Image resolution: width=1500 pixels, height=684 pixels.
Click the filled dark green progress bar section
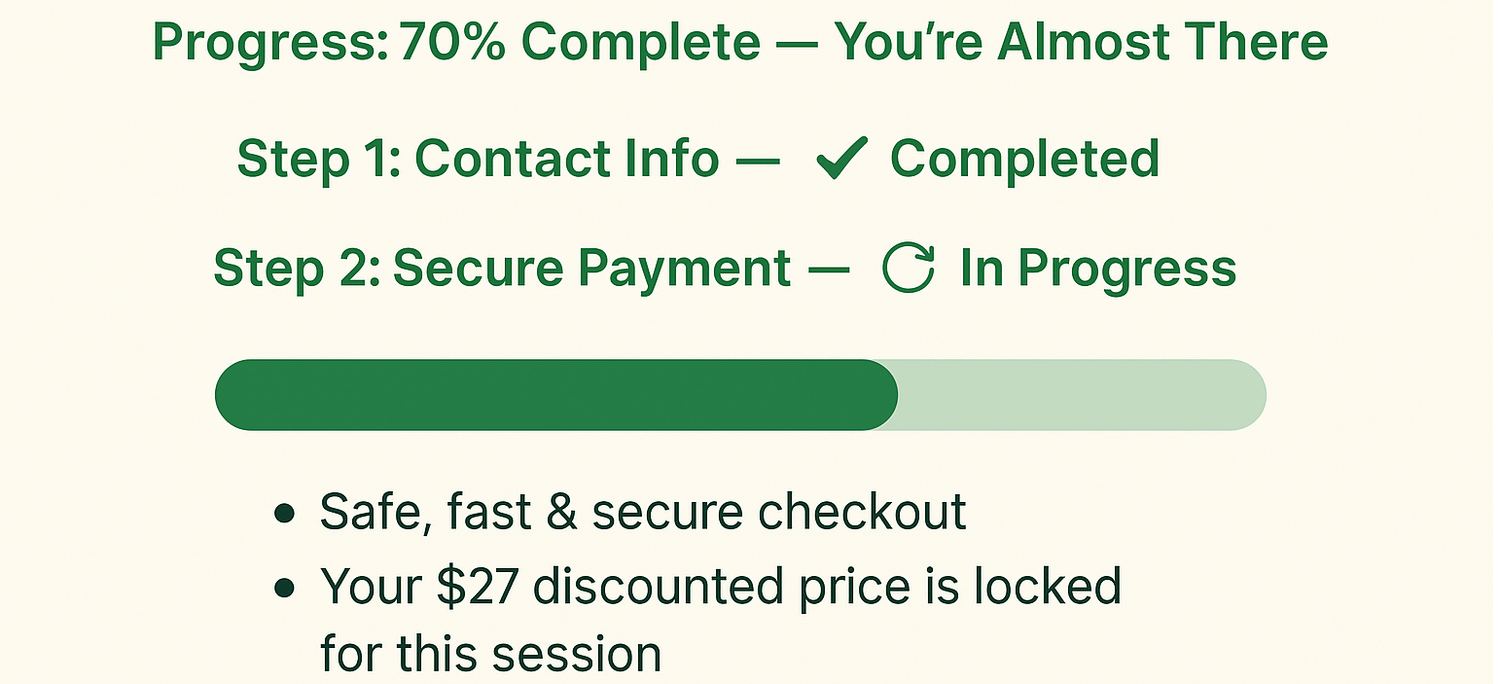(x=555, y=395)
